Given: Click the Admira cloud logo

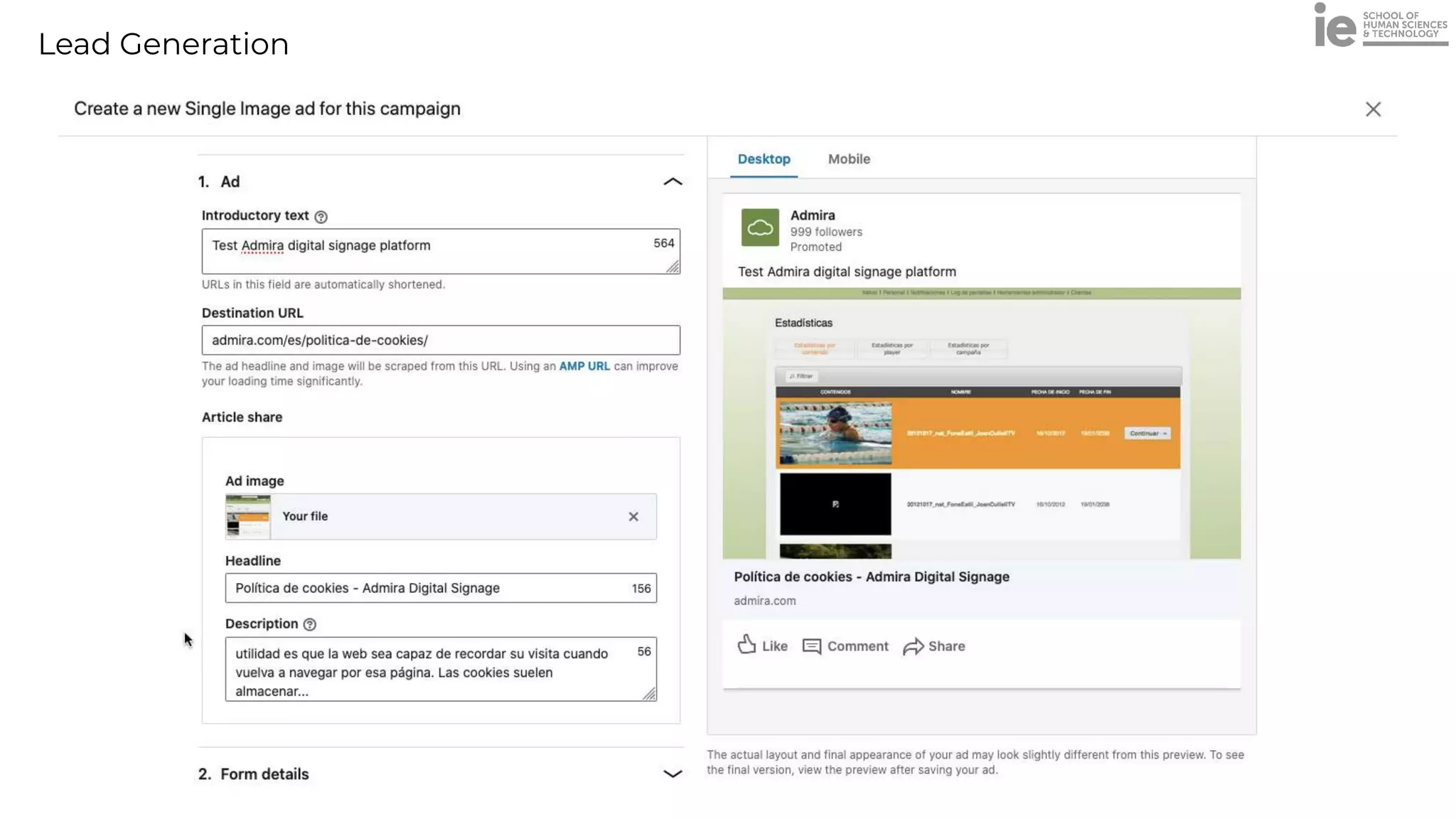Looking at the screenshot, I should click(759, 227).
